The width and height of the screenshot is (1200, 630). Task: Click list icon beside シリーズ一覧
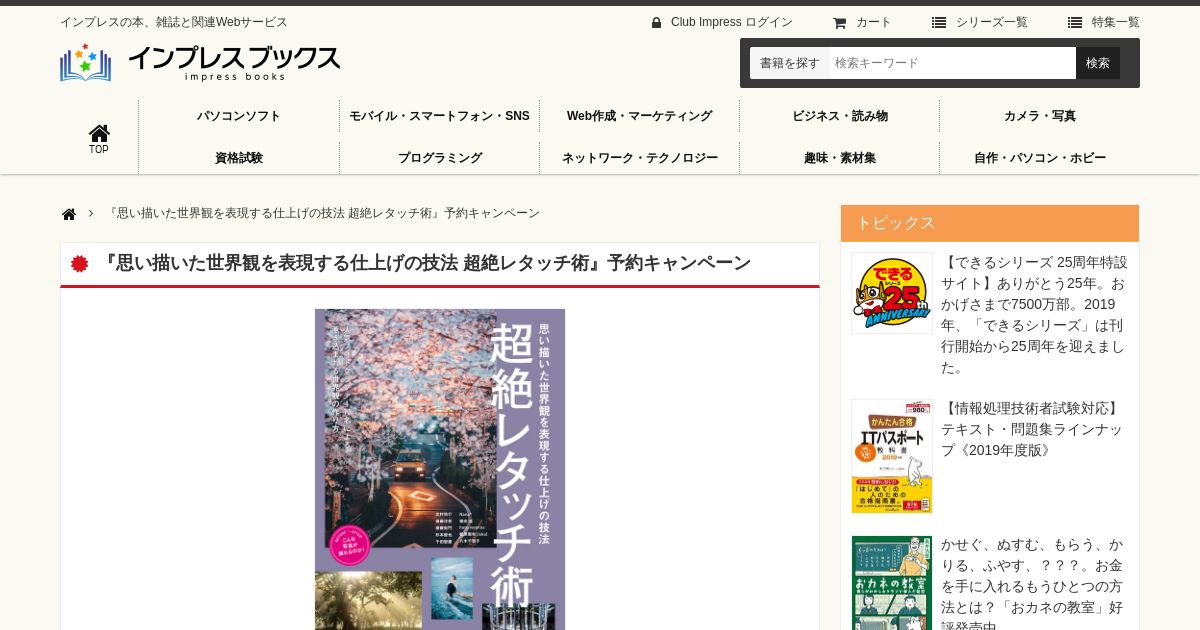tap(939, 22)
